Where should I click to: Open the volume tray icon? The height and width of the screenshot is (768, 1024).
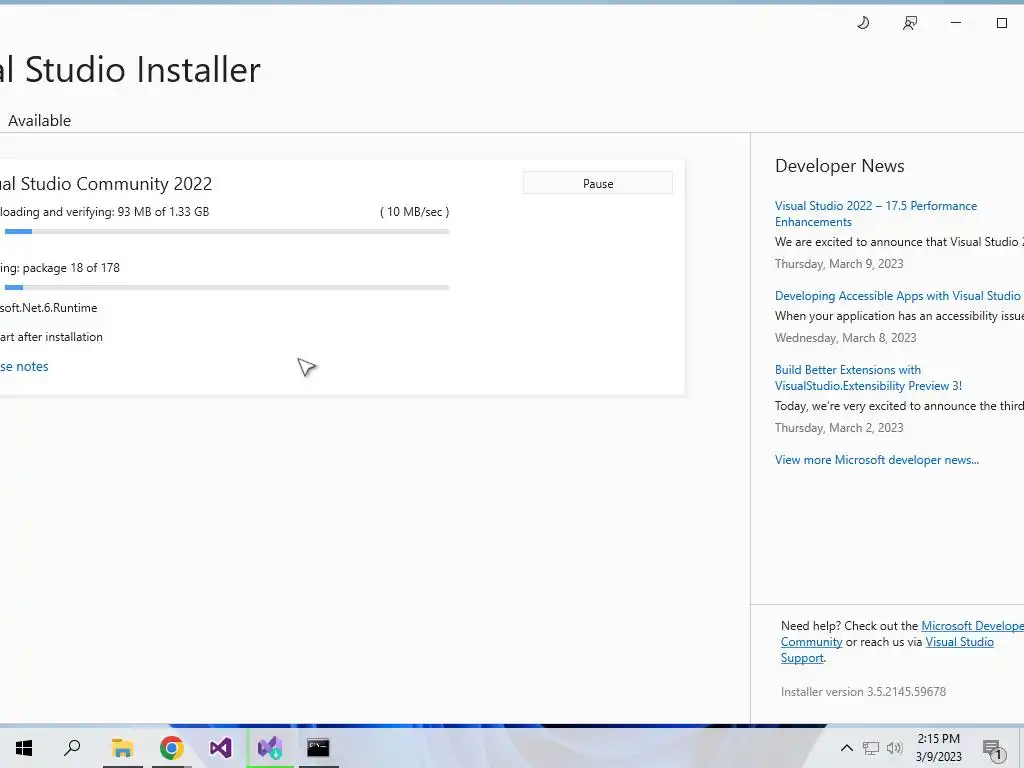[x=894, y=748]
